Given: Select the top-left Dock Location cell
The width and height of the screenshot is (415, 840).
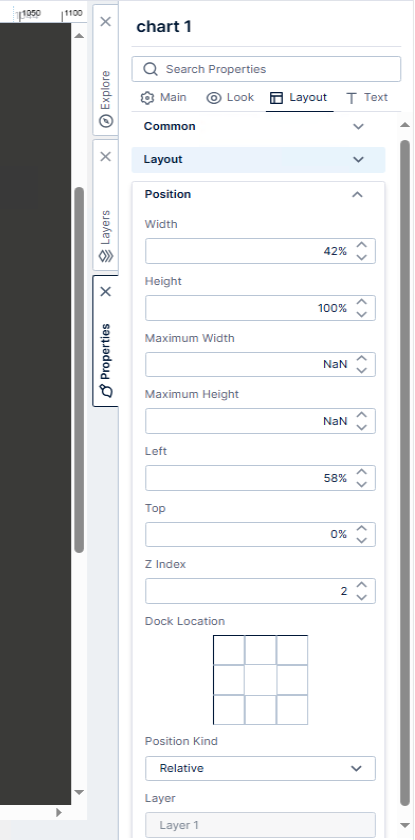Looking at the screenshot, I should coord(229,650).
